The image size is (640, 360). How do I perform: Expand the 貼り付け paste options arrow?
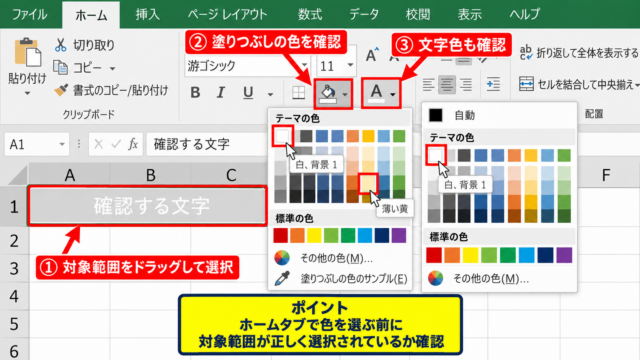point(27,93)
